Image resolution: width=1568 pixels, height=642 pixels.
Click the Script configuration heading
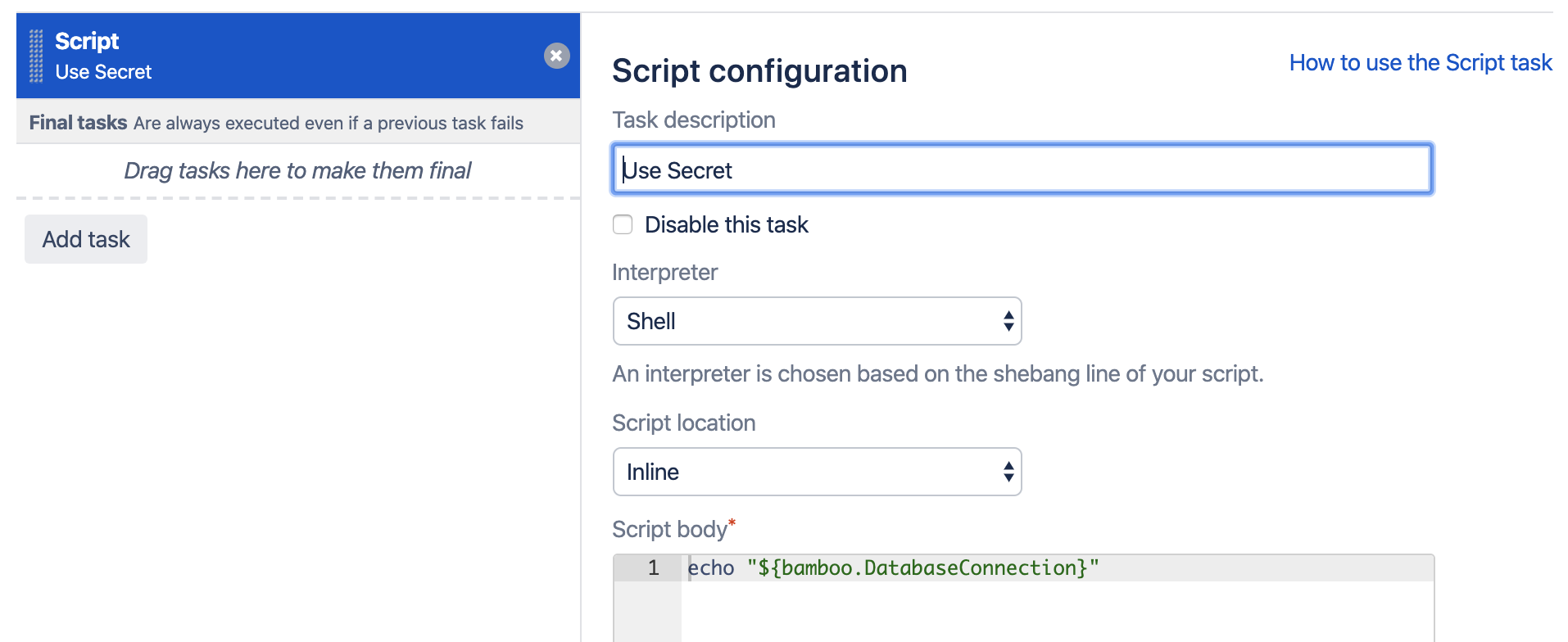[759, 71]
